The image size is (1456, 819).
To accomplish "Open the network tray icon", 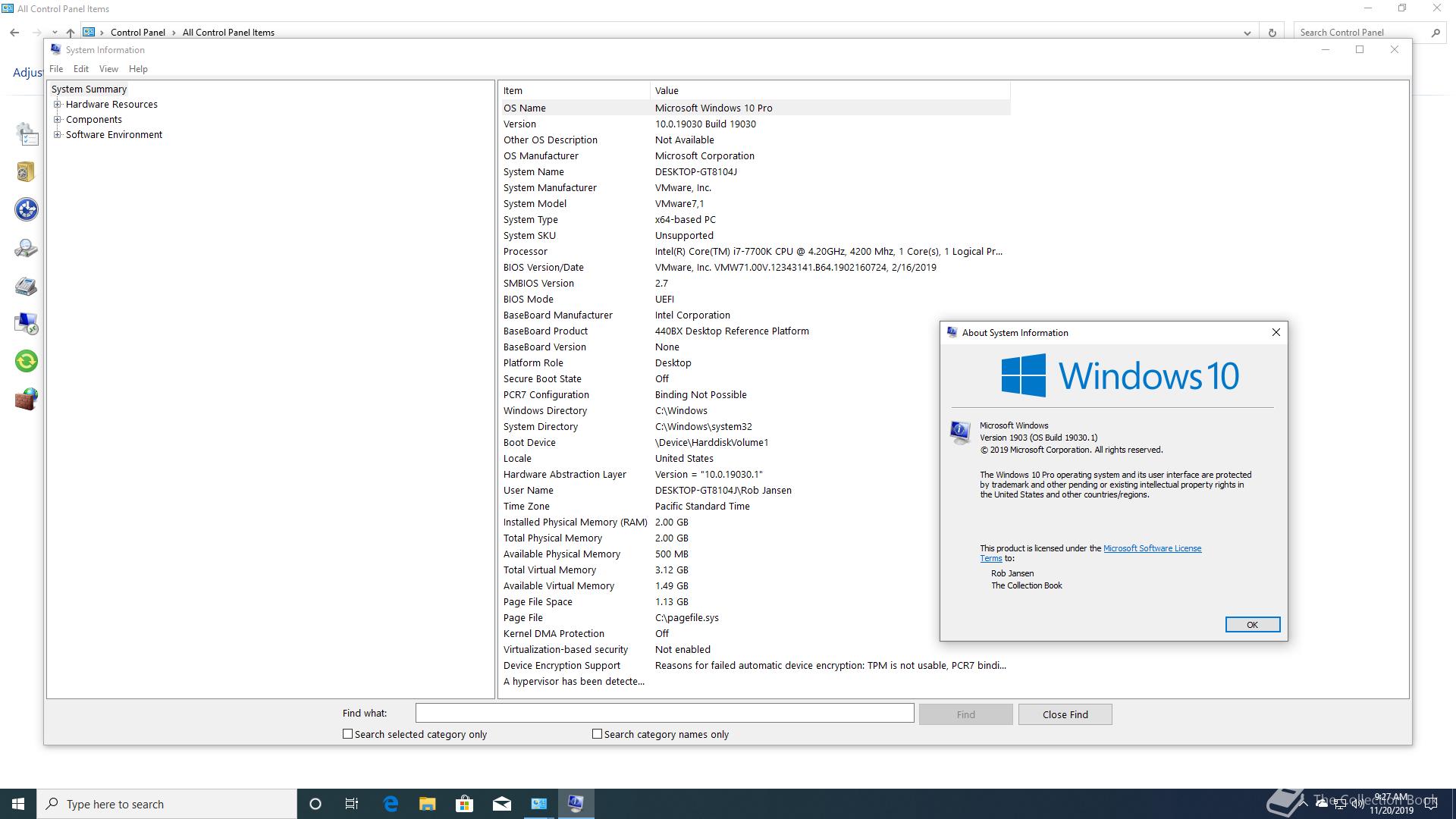I will (1340, 804).
